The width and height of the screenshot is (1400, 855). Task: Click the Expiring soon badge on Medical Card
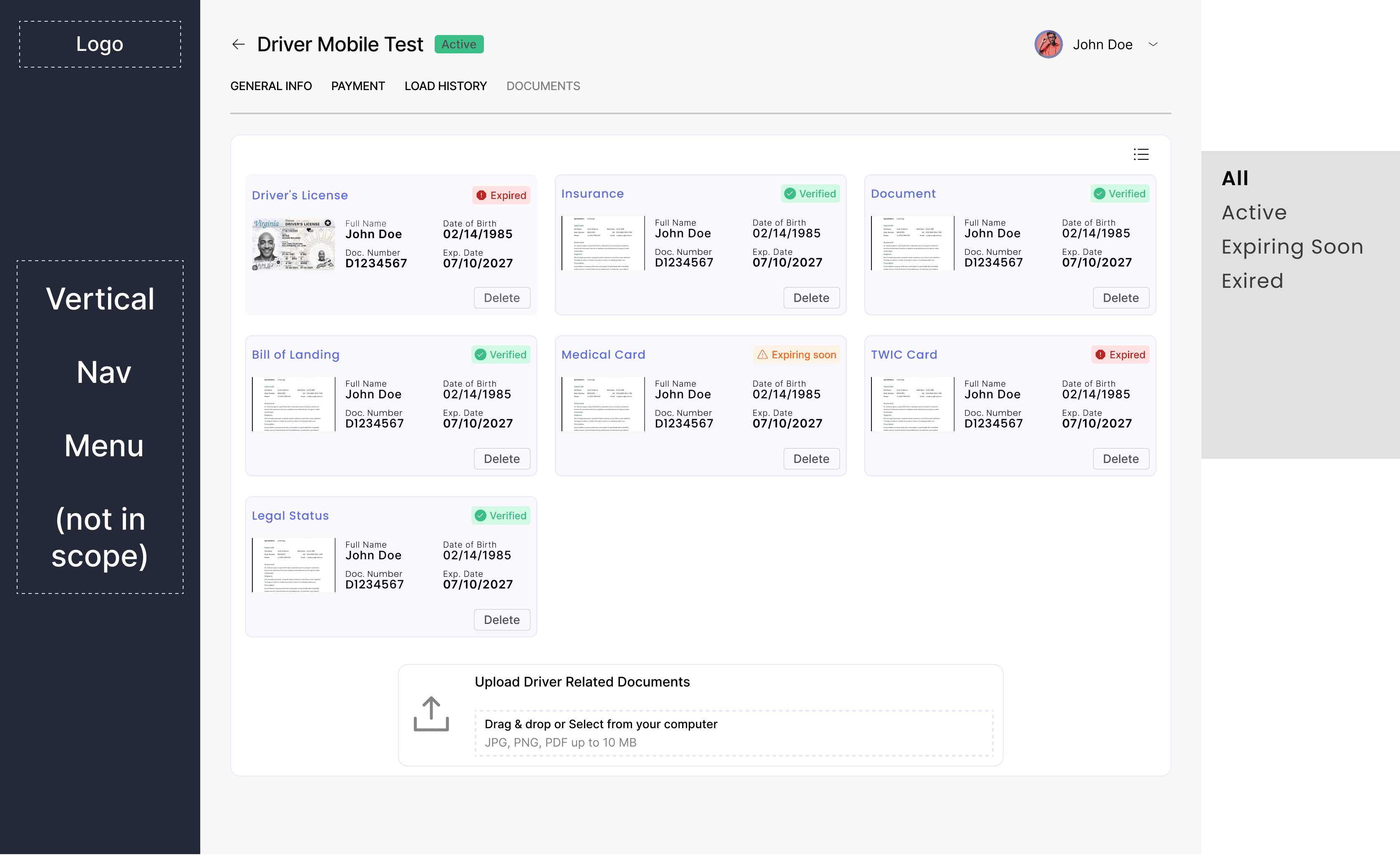click(797, 355)
